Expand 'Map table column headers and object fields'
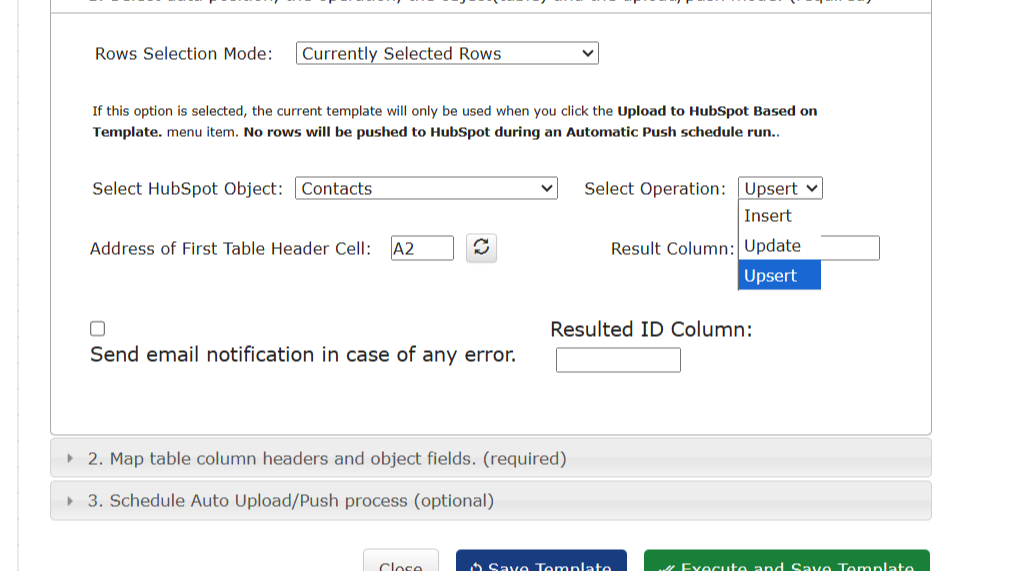The height and width of the screenshot is (571, 1016). click(x=327, y=459)
